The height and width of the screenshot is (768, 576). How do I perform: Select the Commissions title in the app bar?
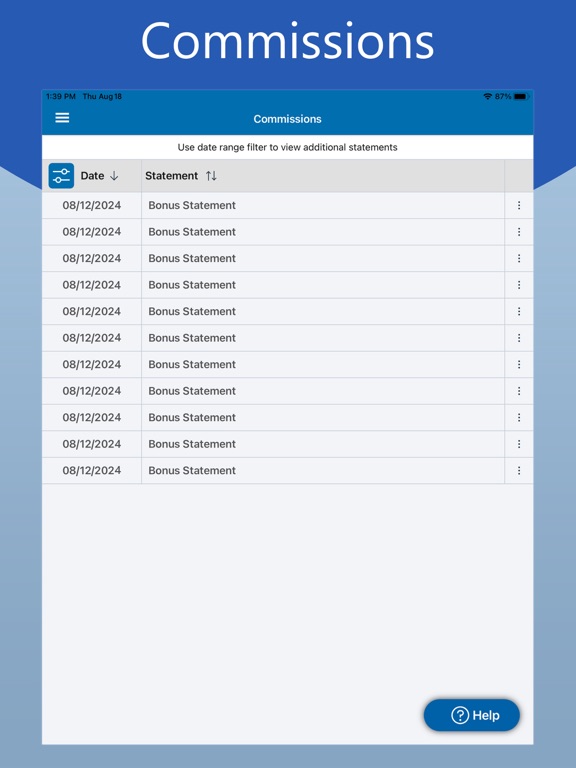point(288,119)
